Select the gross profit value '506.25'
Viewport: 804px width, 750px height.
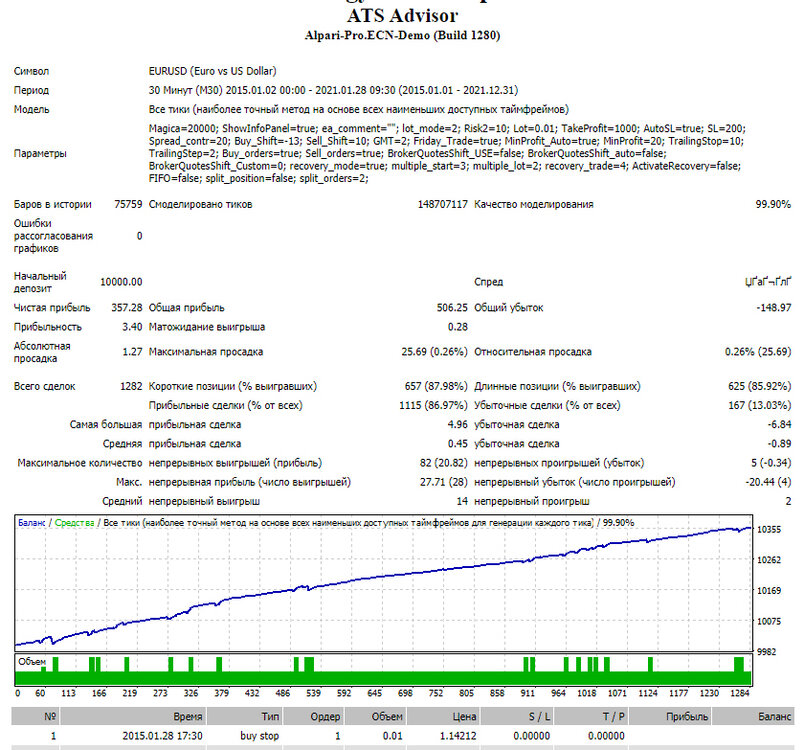point(452,308)
